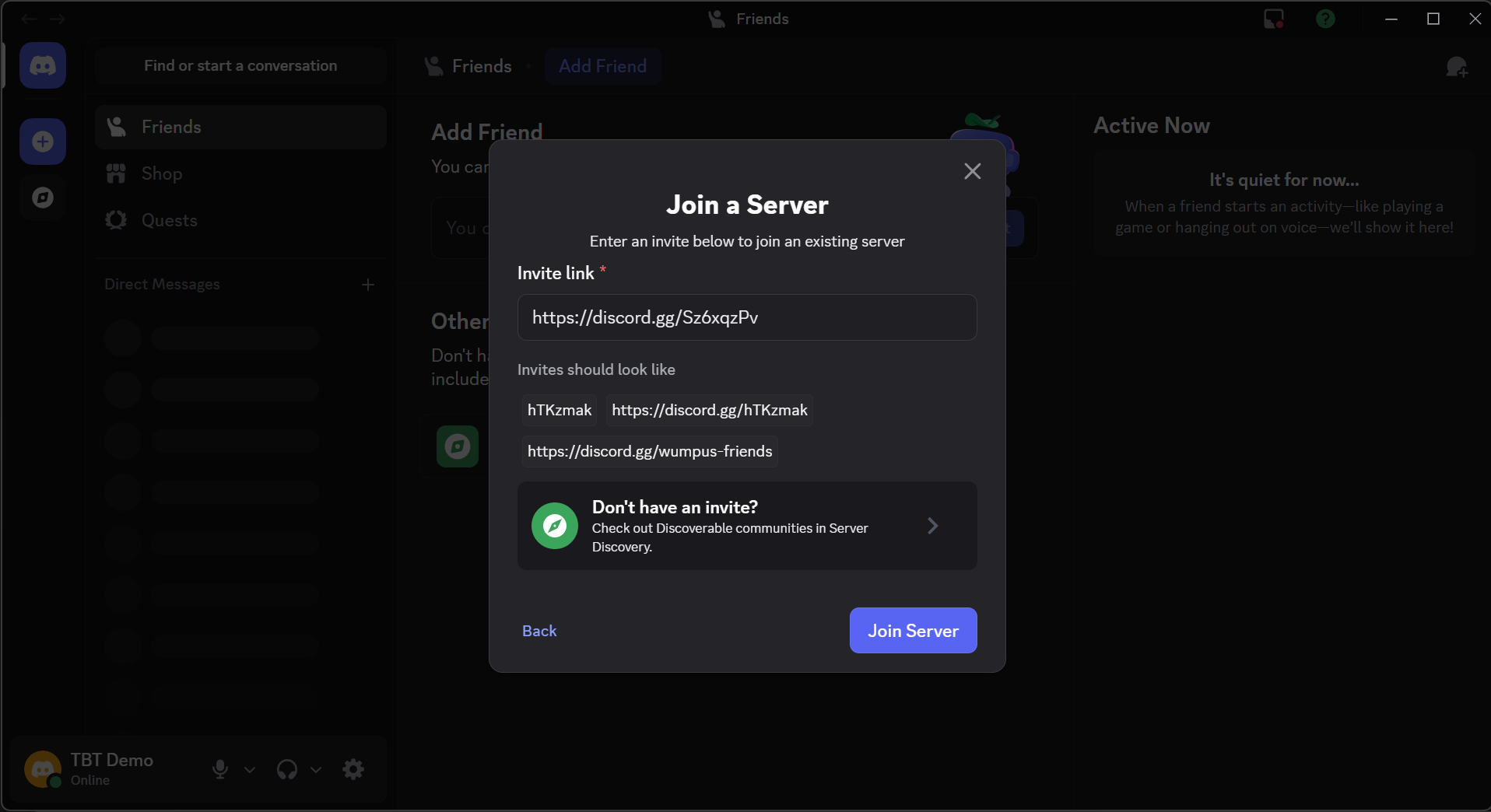
Task: Open Discord home via the Discord logo icon
Action: pyautogui.click(x=43, y=65)
